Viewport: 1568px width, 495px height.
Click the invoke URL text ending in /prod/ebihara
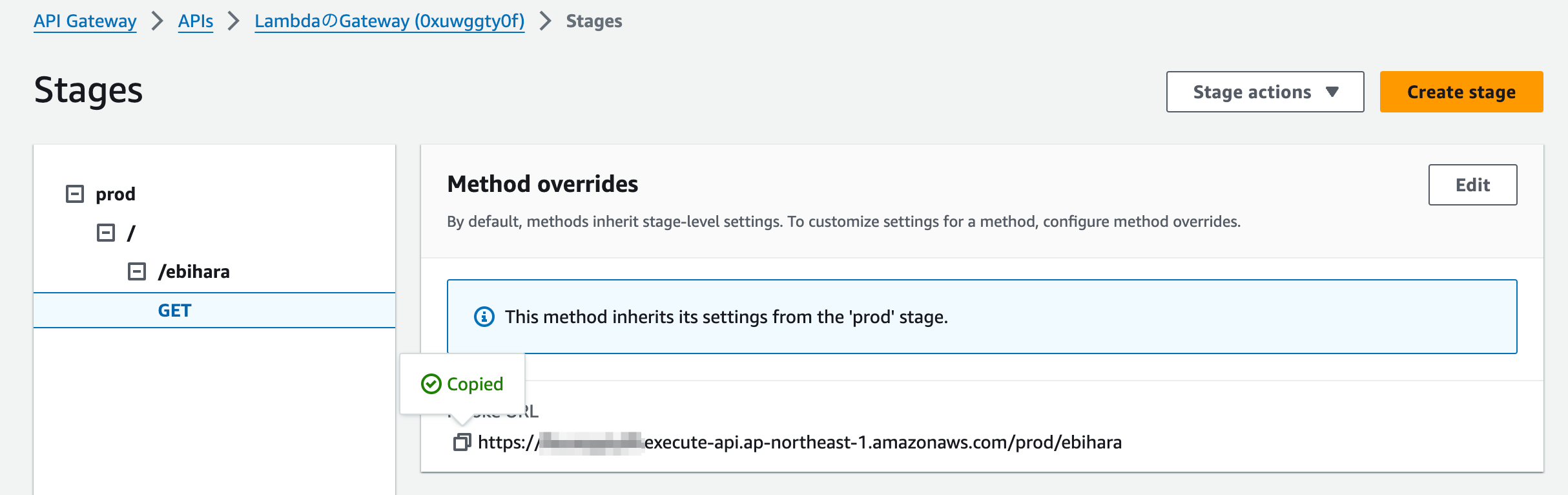[x=882, y=443]
